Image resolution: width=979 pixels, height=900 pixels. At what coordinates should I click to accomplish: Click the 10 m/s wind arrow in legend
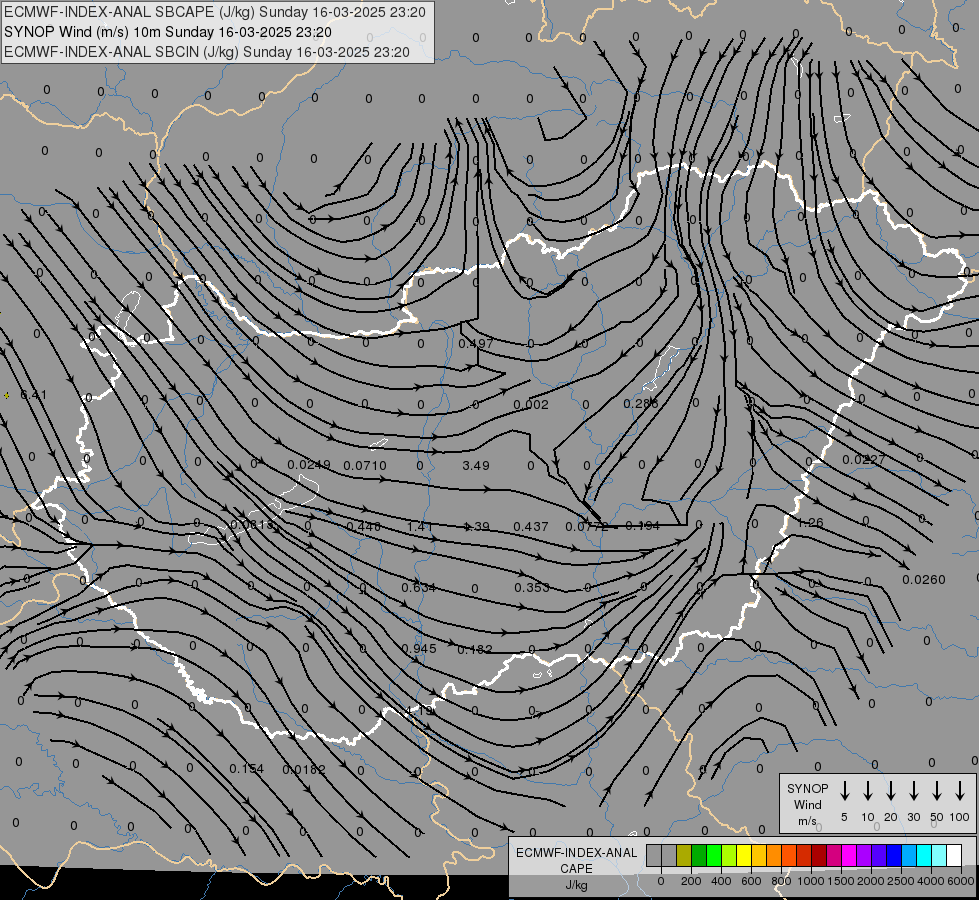[x=867, y=790]
